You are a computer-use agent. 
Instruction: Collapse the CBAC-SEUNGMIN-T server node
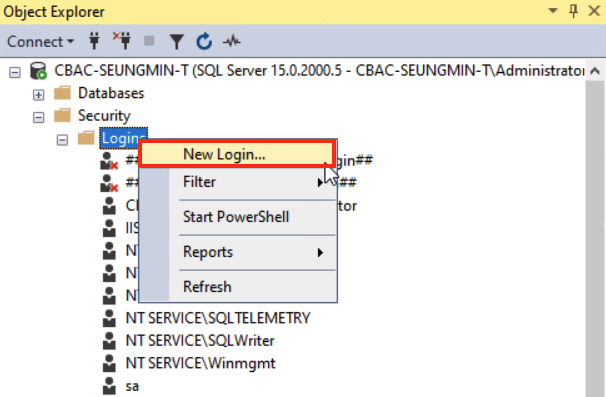(15, 72)
